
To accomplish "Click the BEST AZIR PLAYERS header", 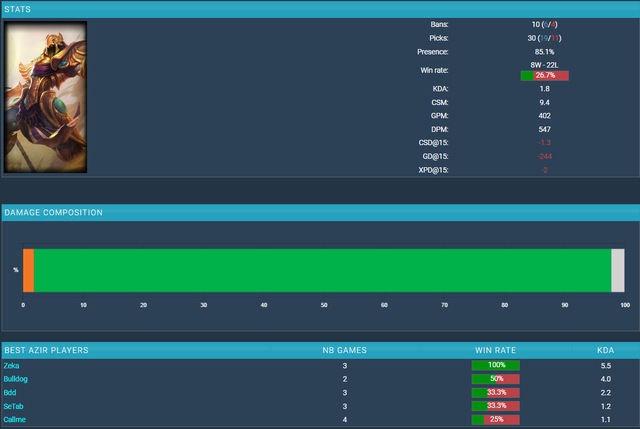I will pos(46,350).
